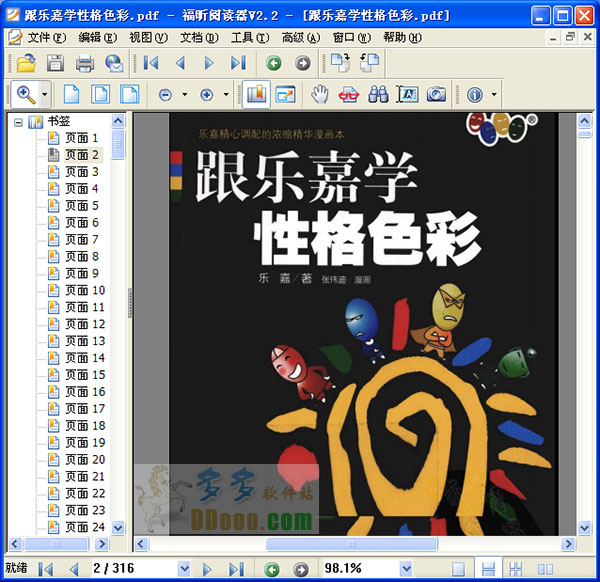This screenshot has width=600, height=582.
Task: Select bookmark 页面 17
Action: (85, 409)
